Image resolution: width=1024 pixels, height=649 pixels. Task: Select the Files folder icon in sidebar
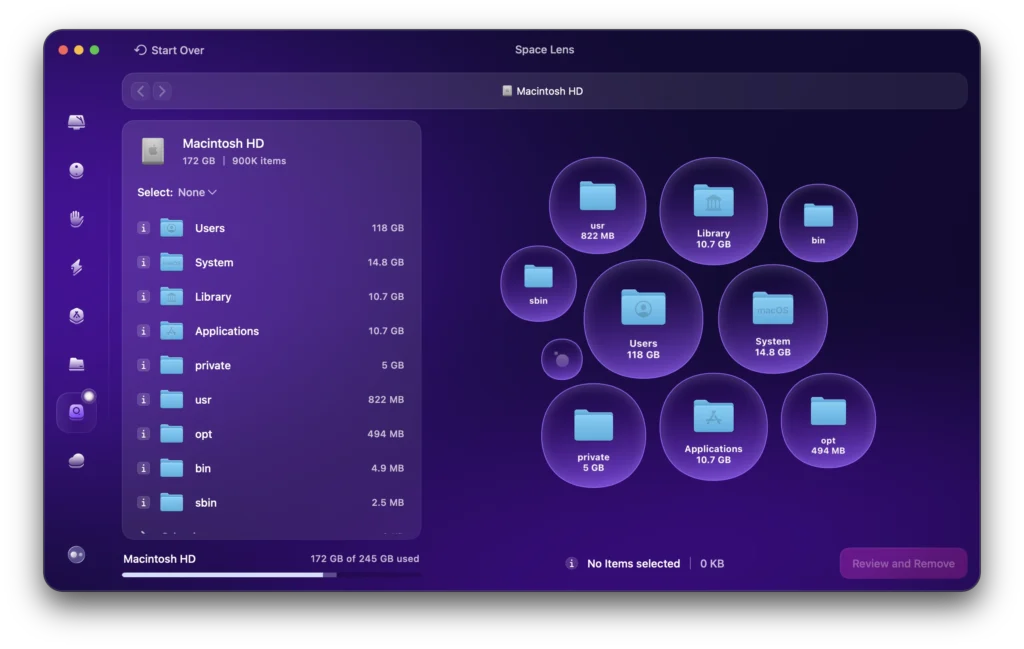coord(76,362)
